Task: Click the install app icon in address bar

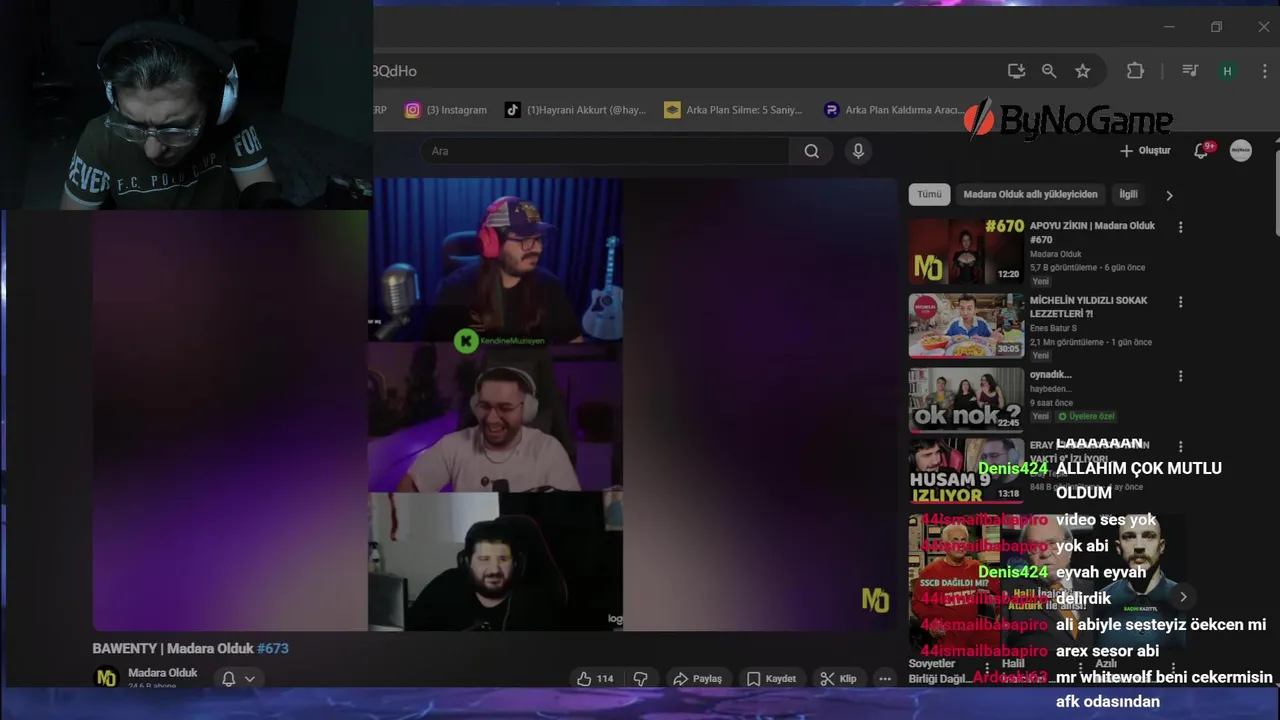Action: click(x=1016, y=71)
